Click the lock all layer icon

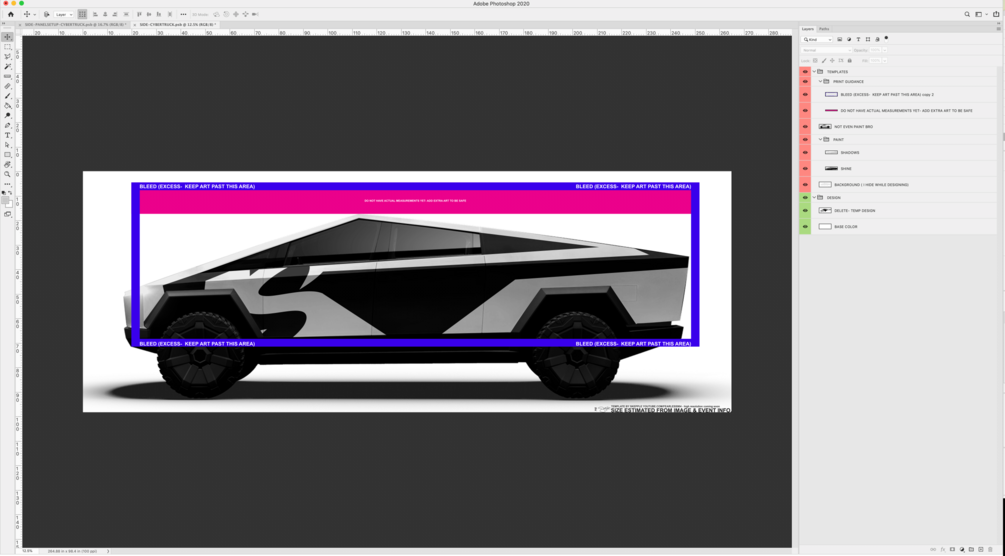(x=850, y=61)
